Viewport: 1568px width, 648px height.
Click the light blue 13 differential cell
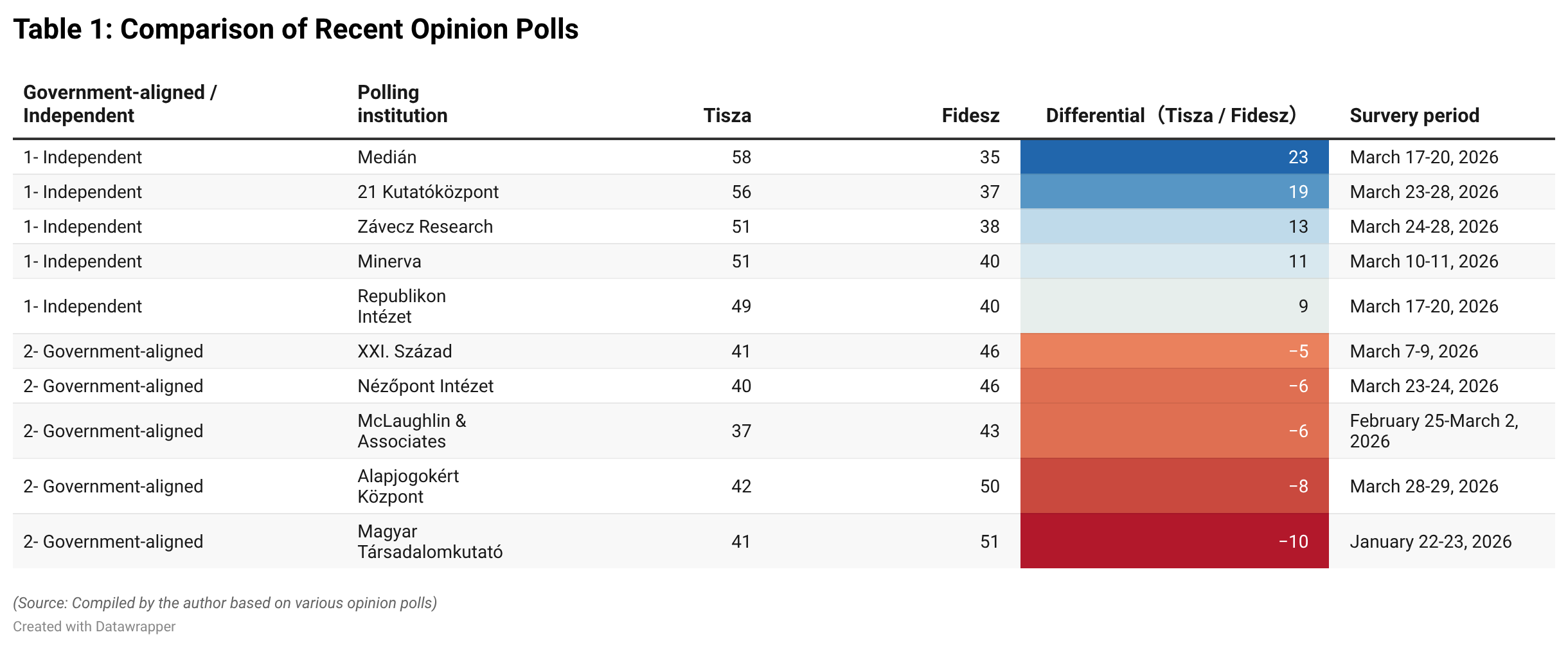[1174, 227]
